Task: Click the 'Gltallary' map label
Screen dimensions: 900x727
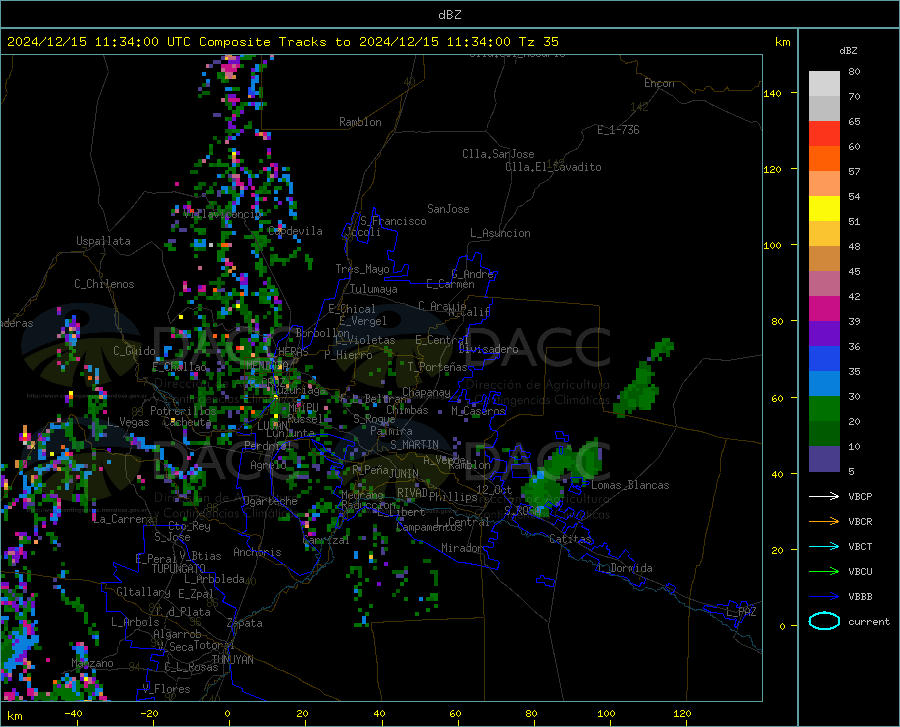Action: (x=143, y=592)
